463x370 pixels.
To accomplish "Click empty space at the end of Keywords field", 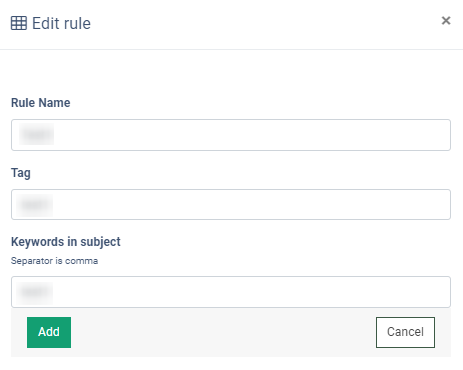I will pos(400,292).
